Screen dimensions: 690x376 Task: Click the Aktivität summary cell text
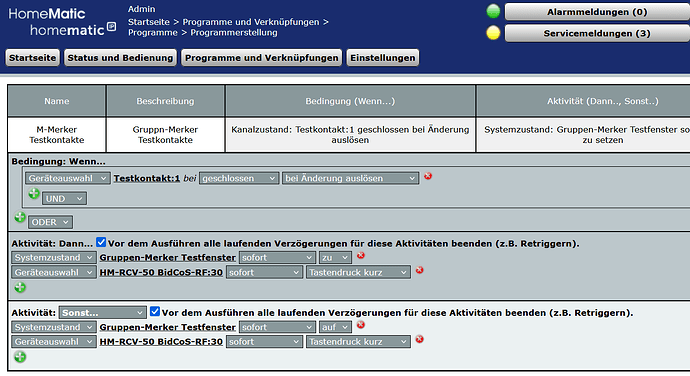[x=587, y=135]
